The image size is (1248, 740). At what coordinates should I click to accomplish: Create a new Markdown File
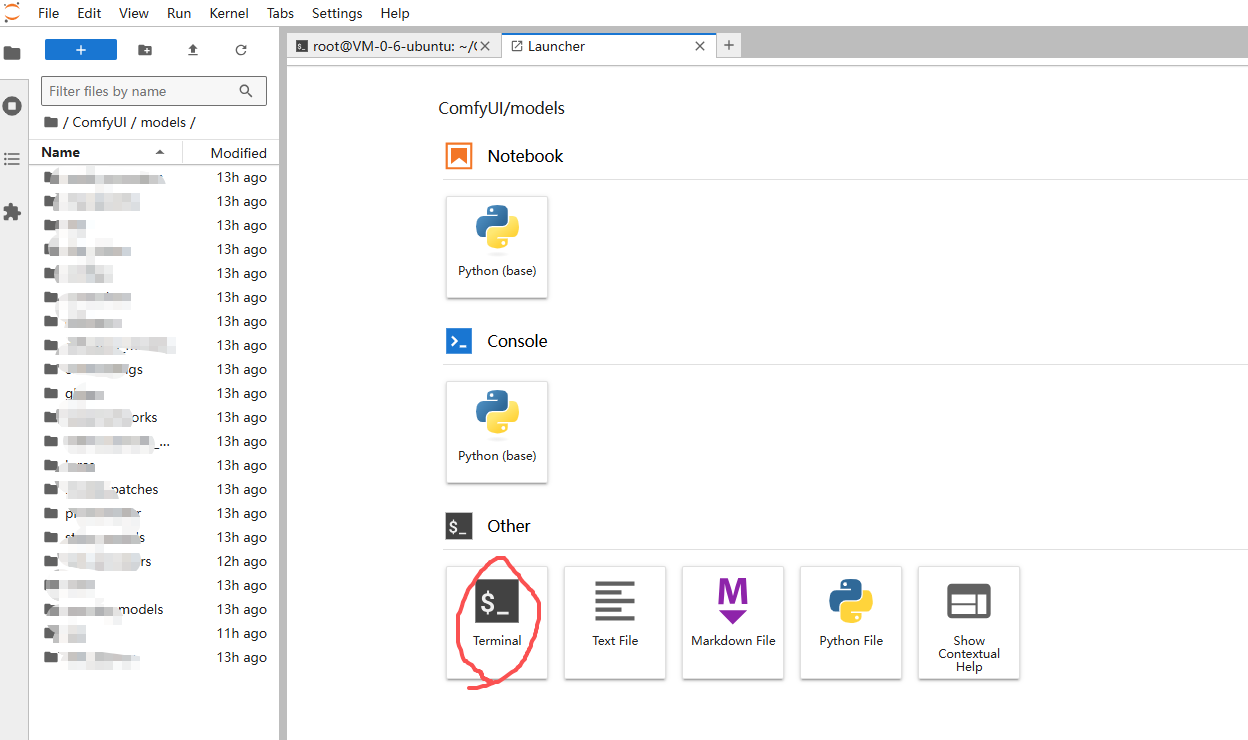tap(733, 622)
